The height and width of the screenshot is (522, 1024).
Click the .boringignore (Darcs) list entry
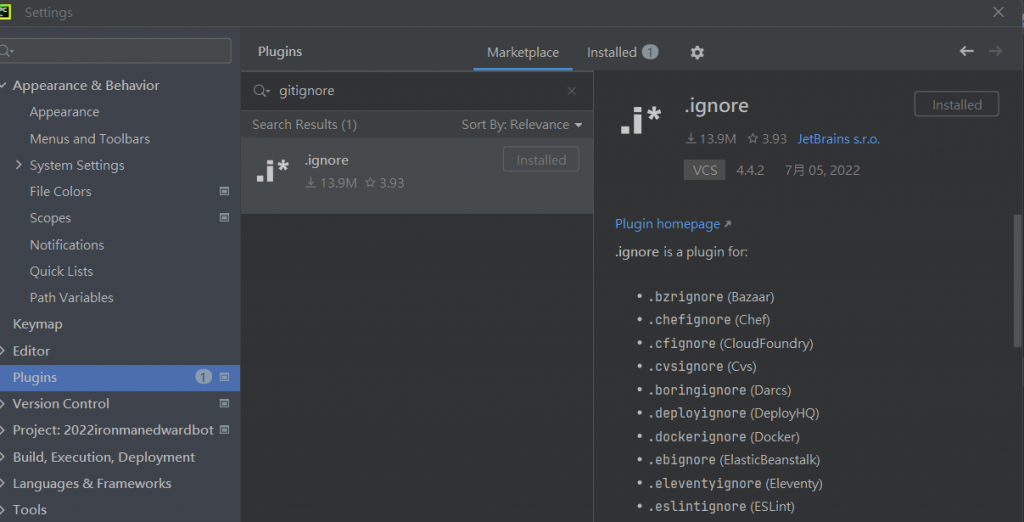pyautogui.click(x=719, y=390)
